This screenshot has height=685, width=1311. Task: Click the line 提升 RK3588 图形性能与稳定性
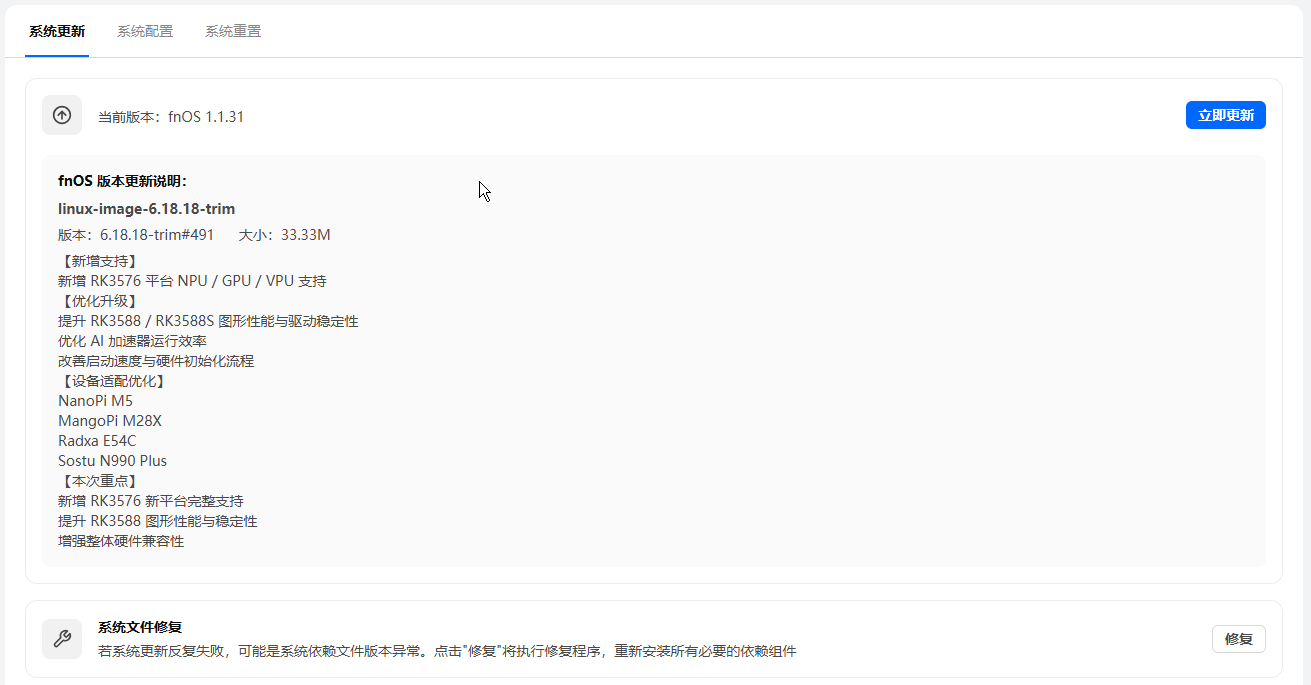(158, 521)
